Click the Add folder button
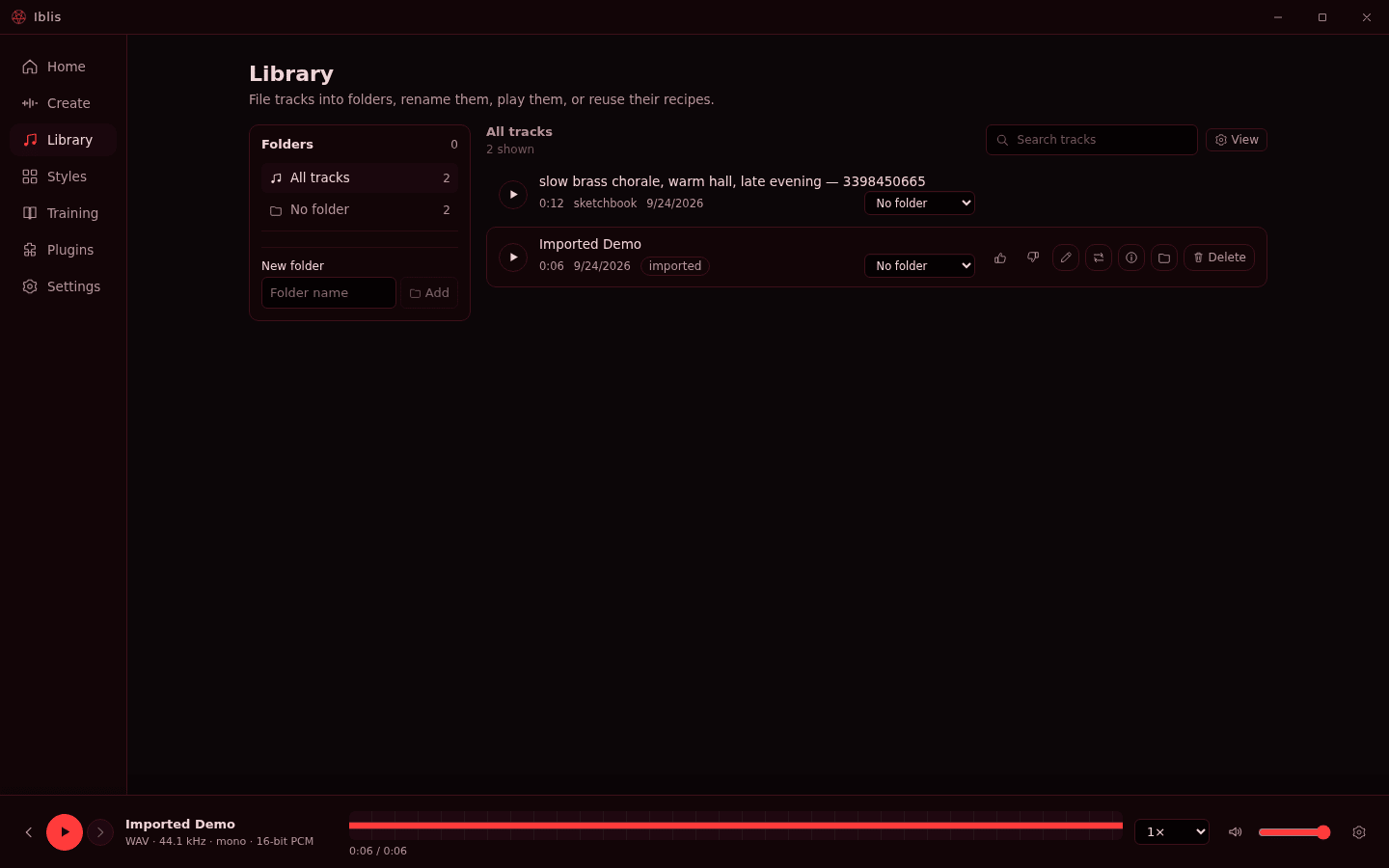 [429, 293]
